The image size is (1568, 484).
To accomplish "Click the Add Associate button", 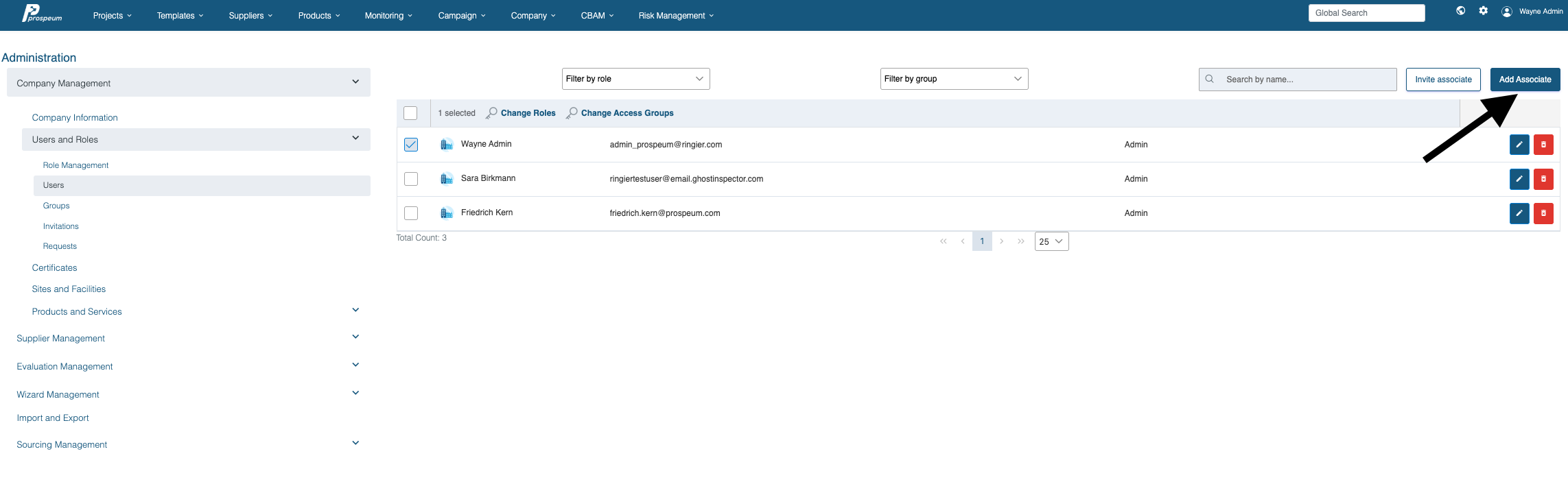I will pos(1525,80).
